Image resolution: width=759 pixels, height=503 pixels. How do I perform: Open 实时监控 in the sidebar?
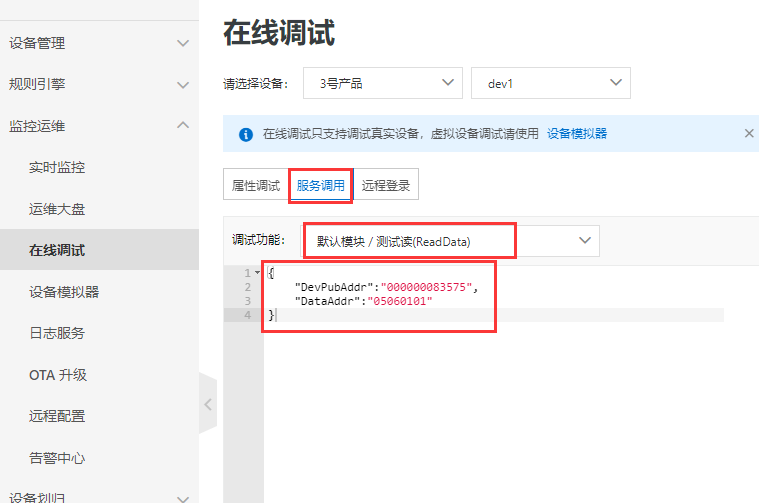coord(57,168)
